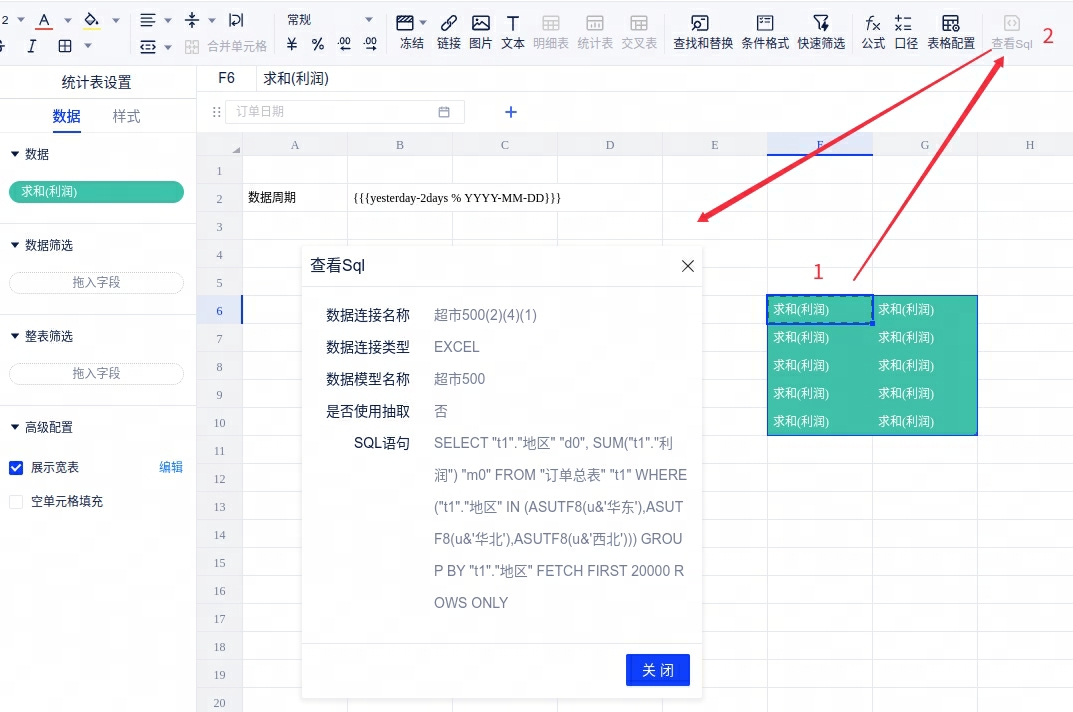The width and height of the screenshot is (1073, 712).
Task: Insert a 链接 link from the toolbar
Action: pos(449,31)
